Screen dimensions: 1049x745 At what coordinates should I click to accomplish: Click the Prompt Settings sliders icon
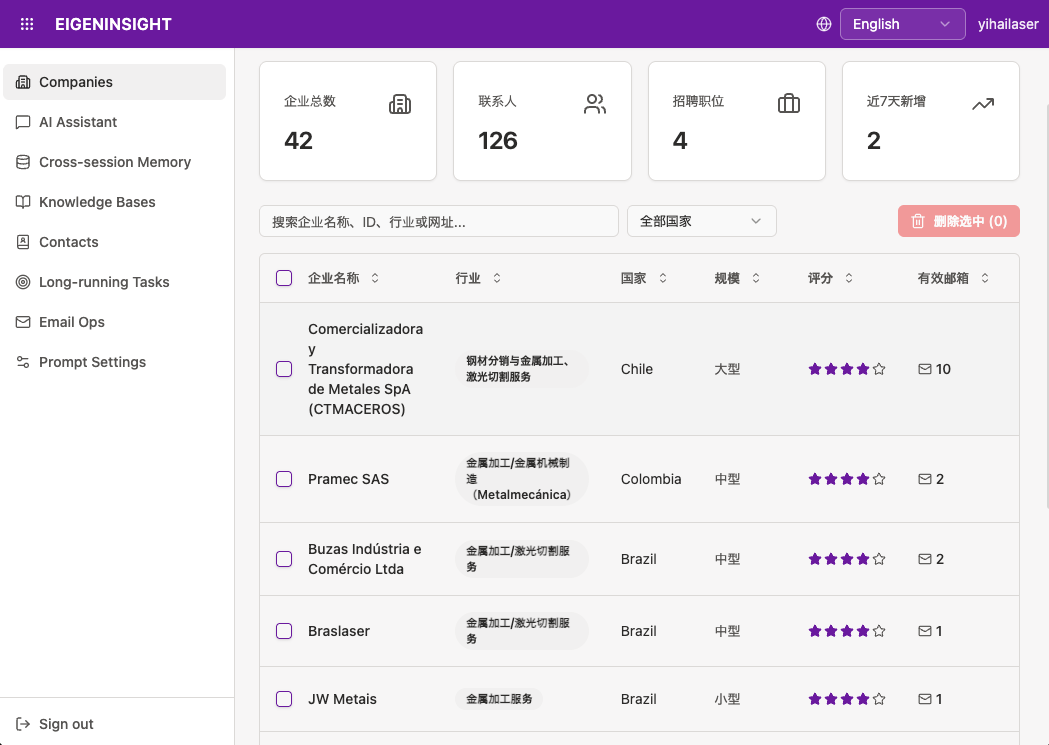(23, 362)
